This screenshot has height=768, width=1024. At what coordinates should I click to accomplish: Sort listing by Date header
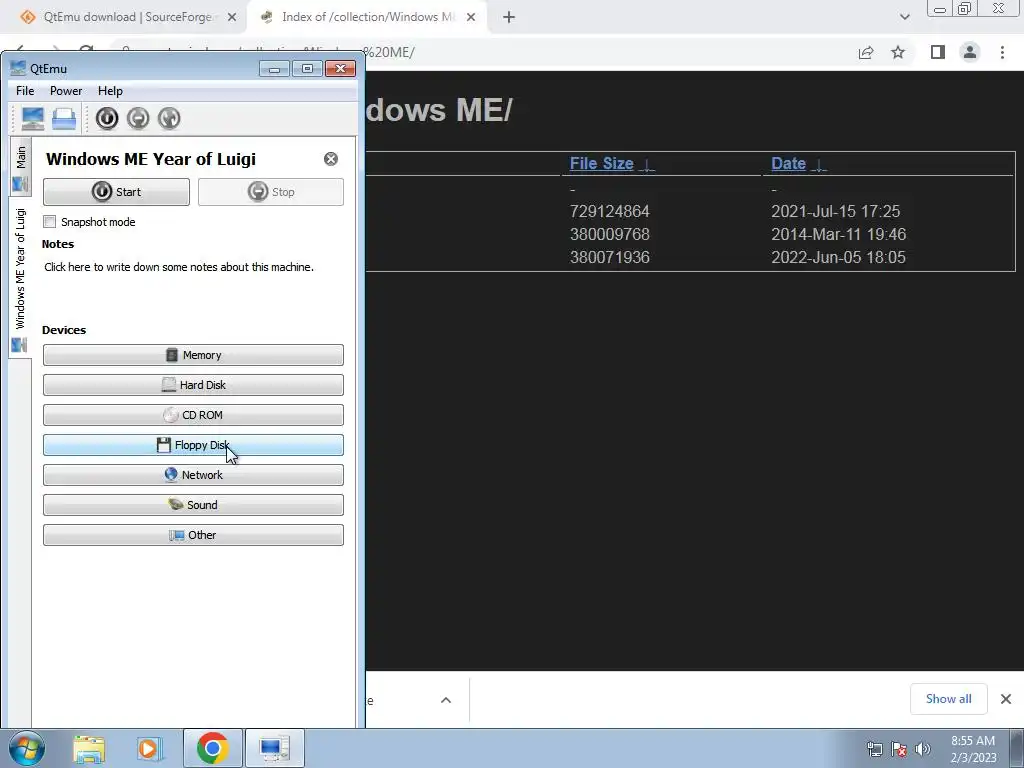click(788, 163)
